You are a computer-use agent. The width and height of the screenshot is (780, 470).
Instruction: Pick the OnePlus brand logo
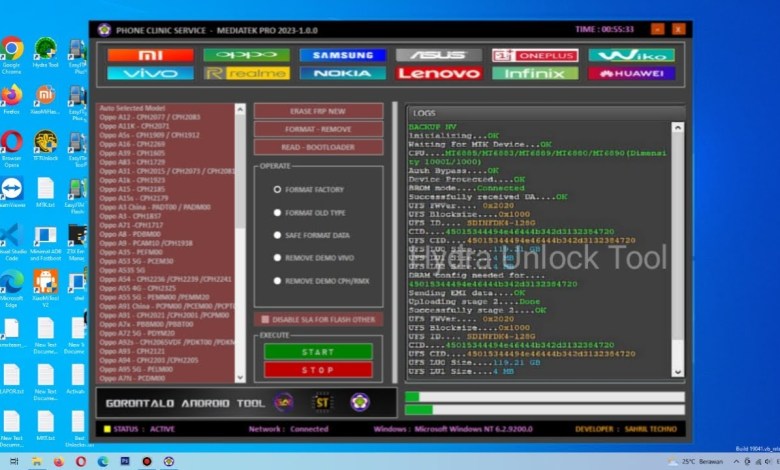point(534,55)
